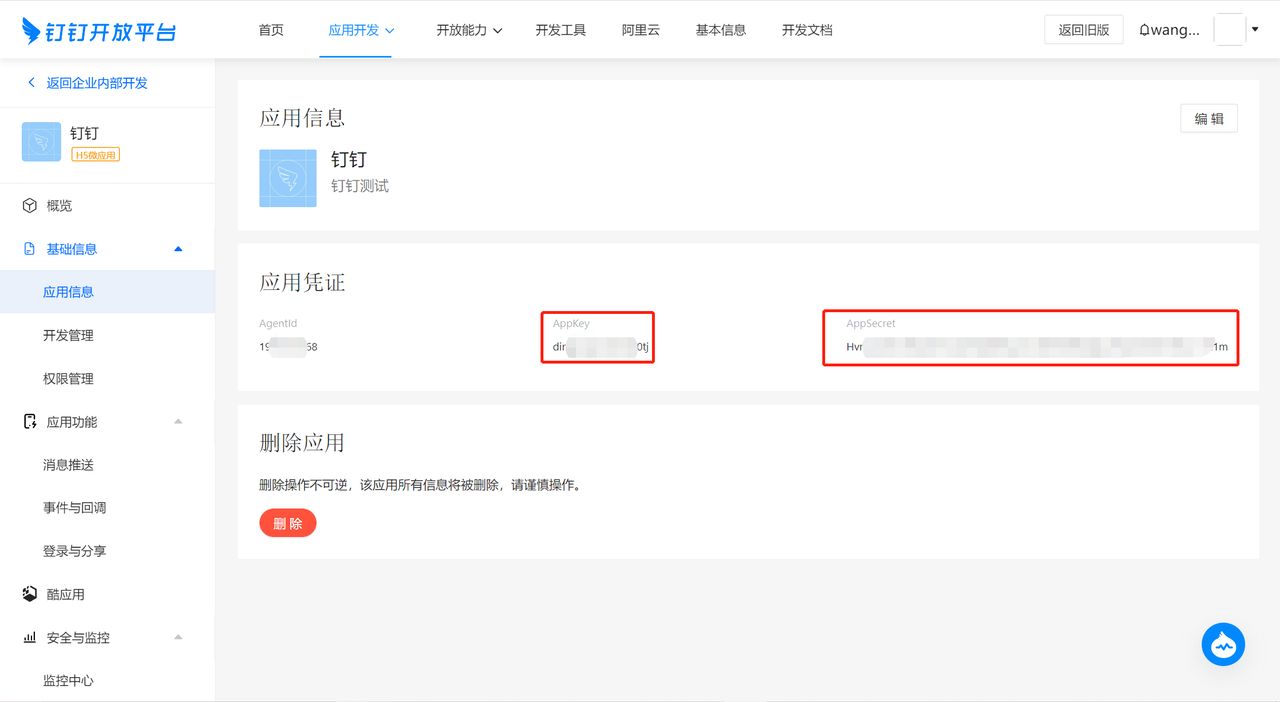Click the 酷应用 icon
Screen dimensions: 1280x702
pos(30,594)
